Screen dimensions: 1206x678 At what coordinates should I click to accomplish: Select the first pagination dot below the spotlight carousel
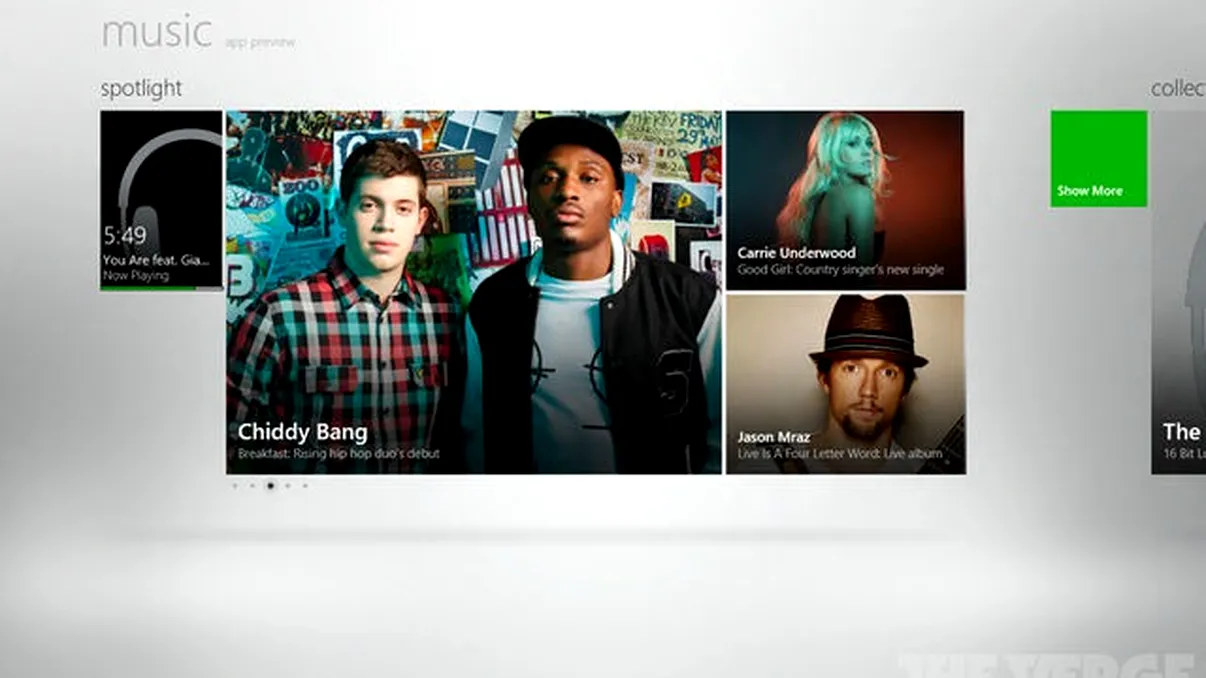pyautogui.click(x=235, y=486)
